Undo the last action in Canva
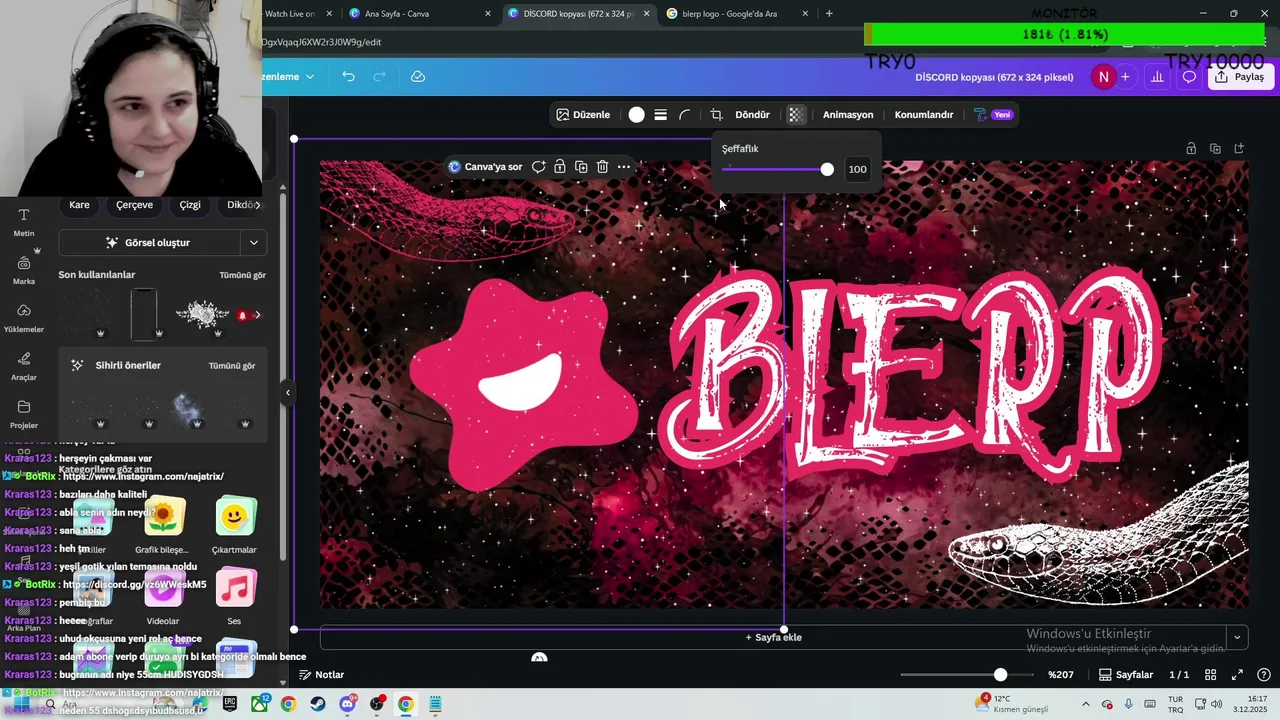1280x720 pixels. pos(348,77)
